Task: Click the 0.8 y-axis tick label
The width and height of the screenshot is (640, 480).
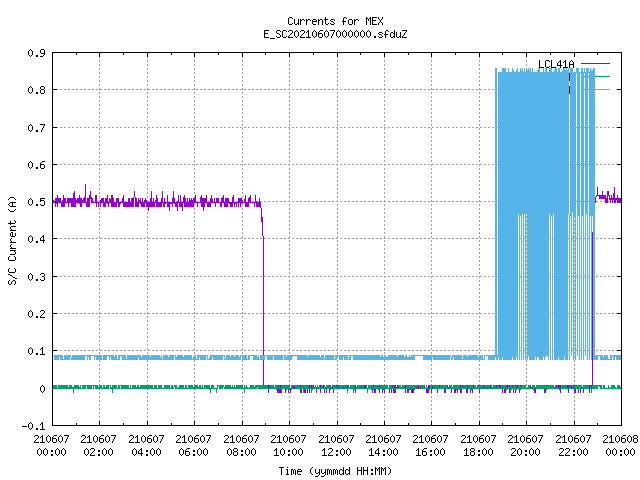Action: pyautogui.click(x=36, y=90)
